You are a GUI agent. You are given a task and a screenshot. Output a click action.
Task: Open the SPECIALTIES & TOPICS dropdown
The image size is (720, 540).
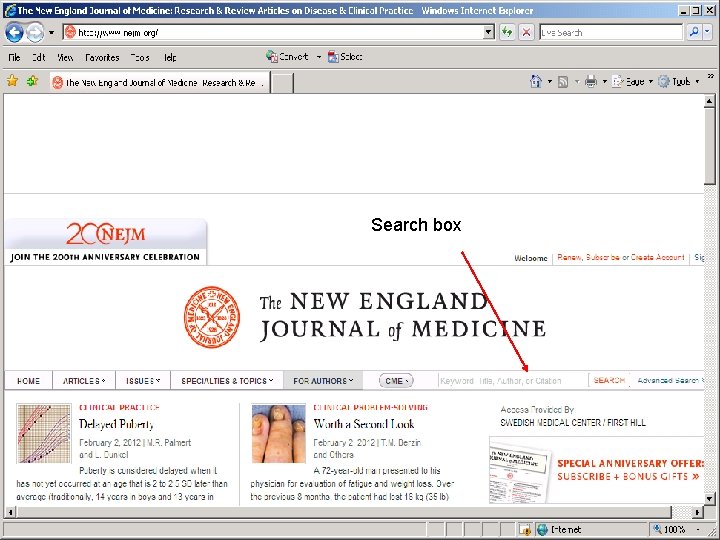click(x=227, y=381)
